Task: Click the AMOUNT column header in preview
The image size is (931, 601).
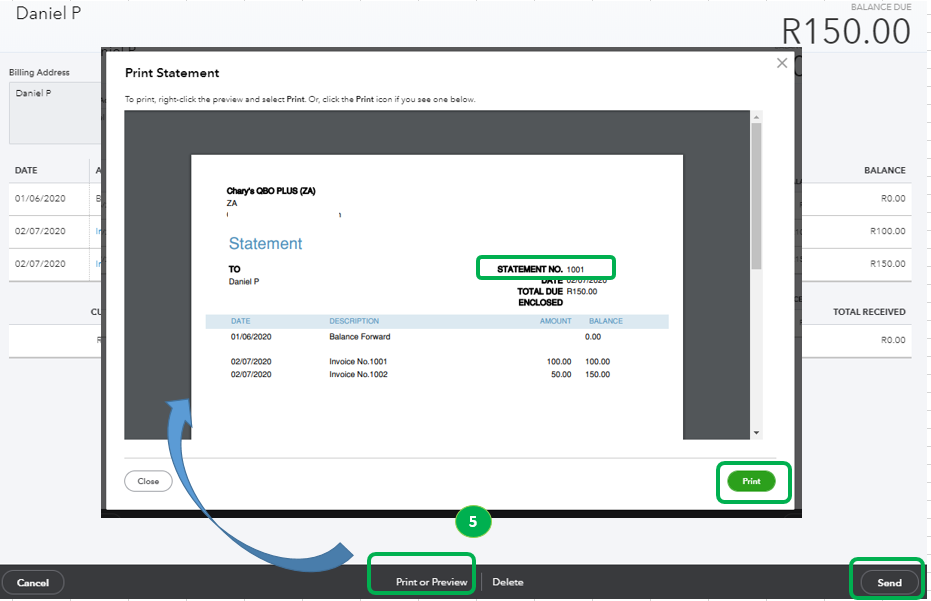Action: click(555, 321)
